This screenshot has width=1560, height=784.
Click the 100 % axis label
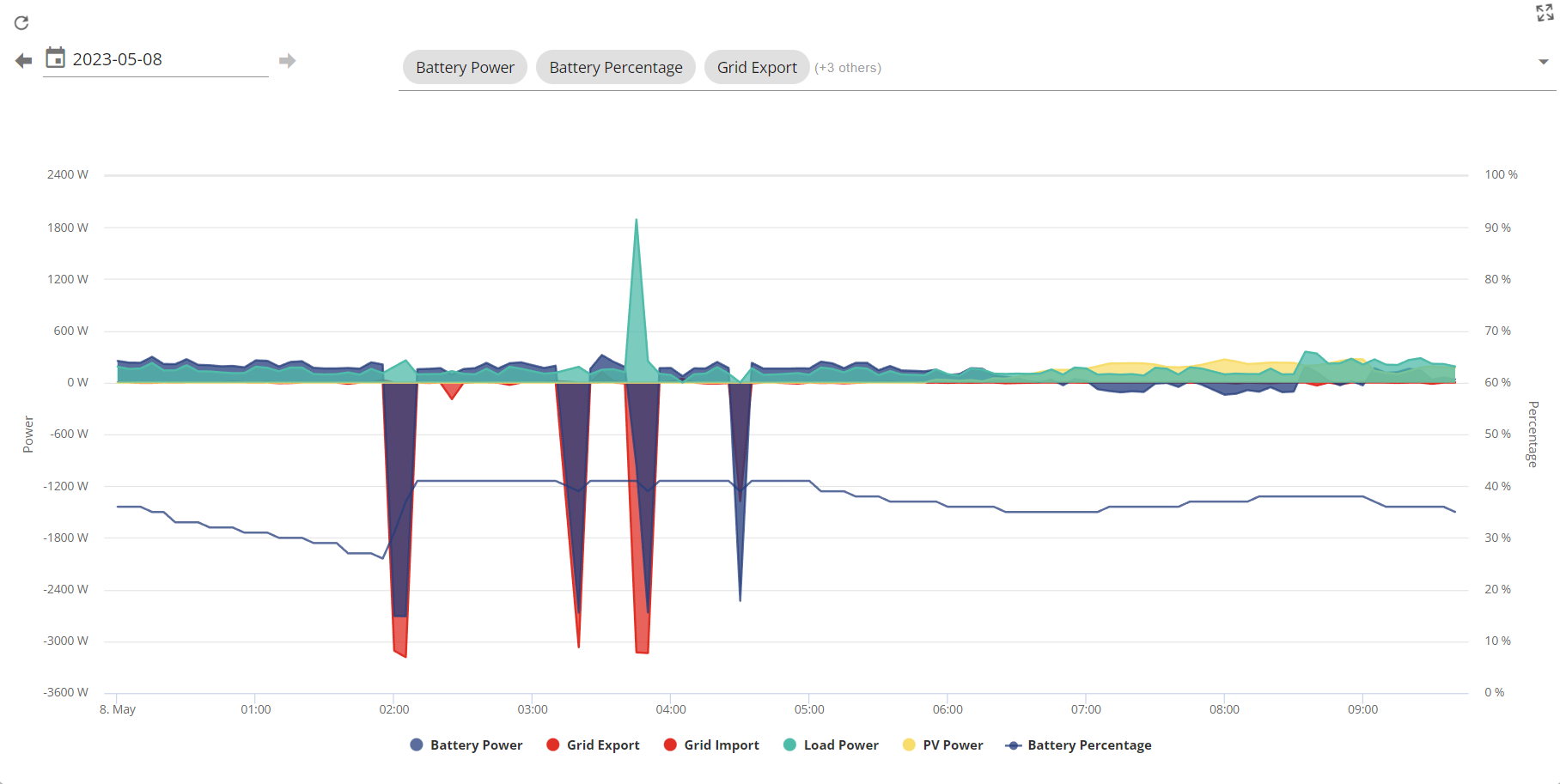tap(1501, 174)
